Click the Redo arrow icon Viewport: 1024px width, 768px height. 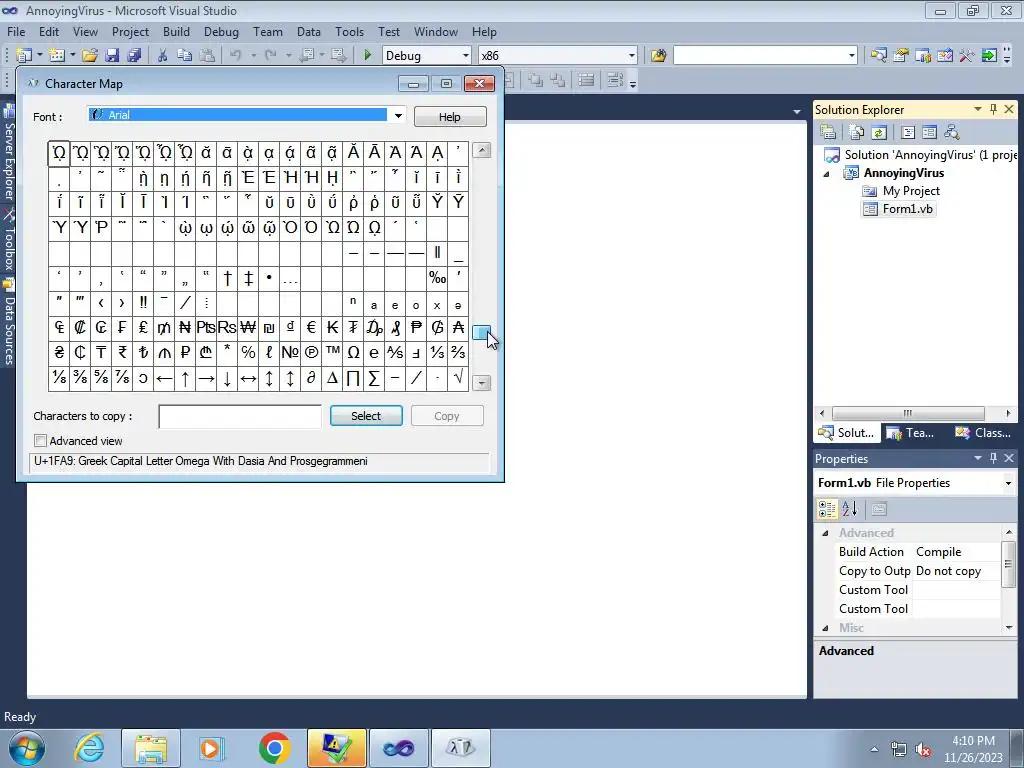[271, 56]
